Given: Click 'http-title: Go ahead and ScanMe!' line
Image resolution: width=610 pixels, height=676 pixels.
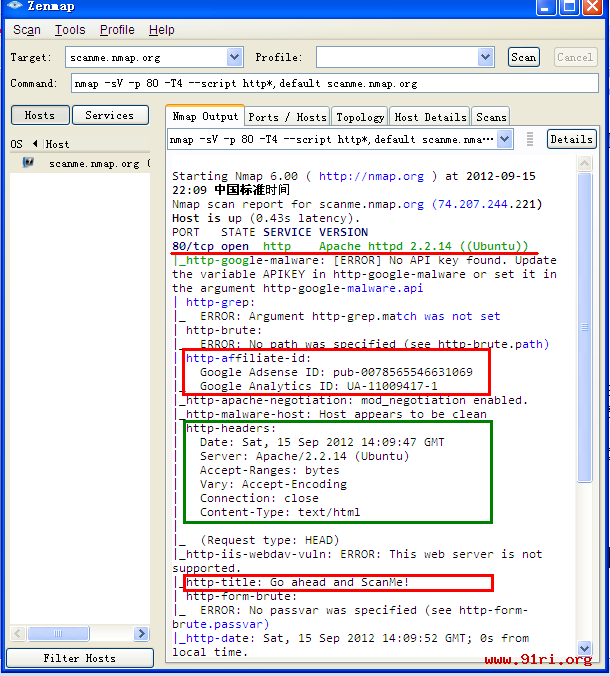Looking at the screenshot, I should 297,582.
